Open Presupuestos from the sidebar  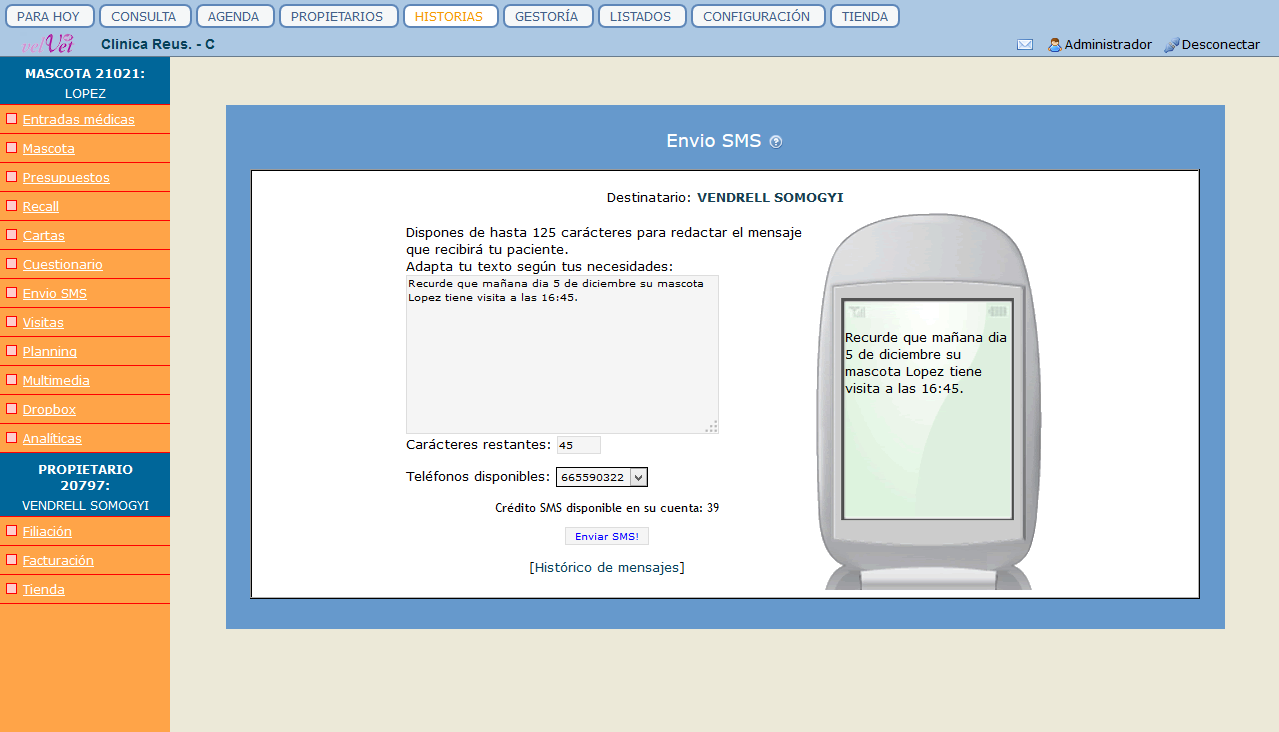click(66, 178)
